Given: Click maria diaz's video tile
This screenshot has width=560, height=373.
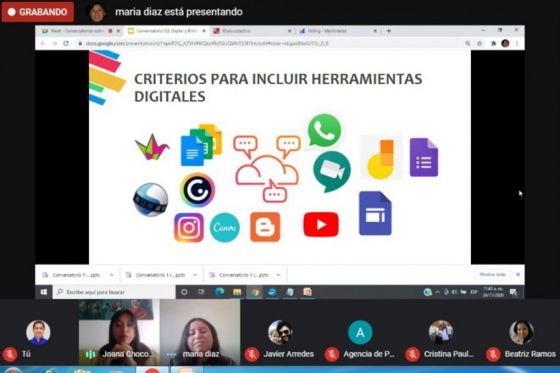Looking at the screenshot, I should point(200,332).
